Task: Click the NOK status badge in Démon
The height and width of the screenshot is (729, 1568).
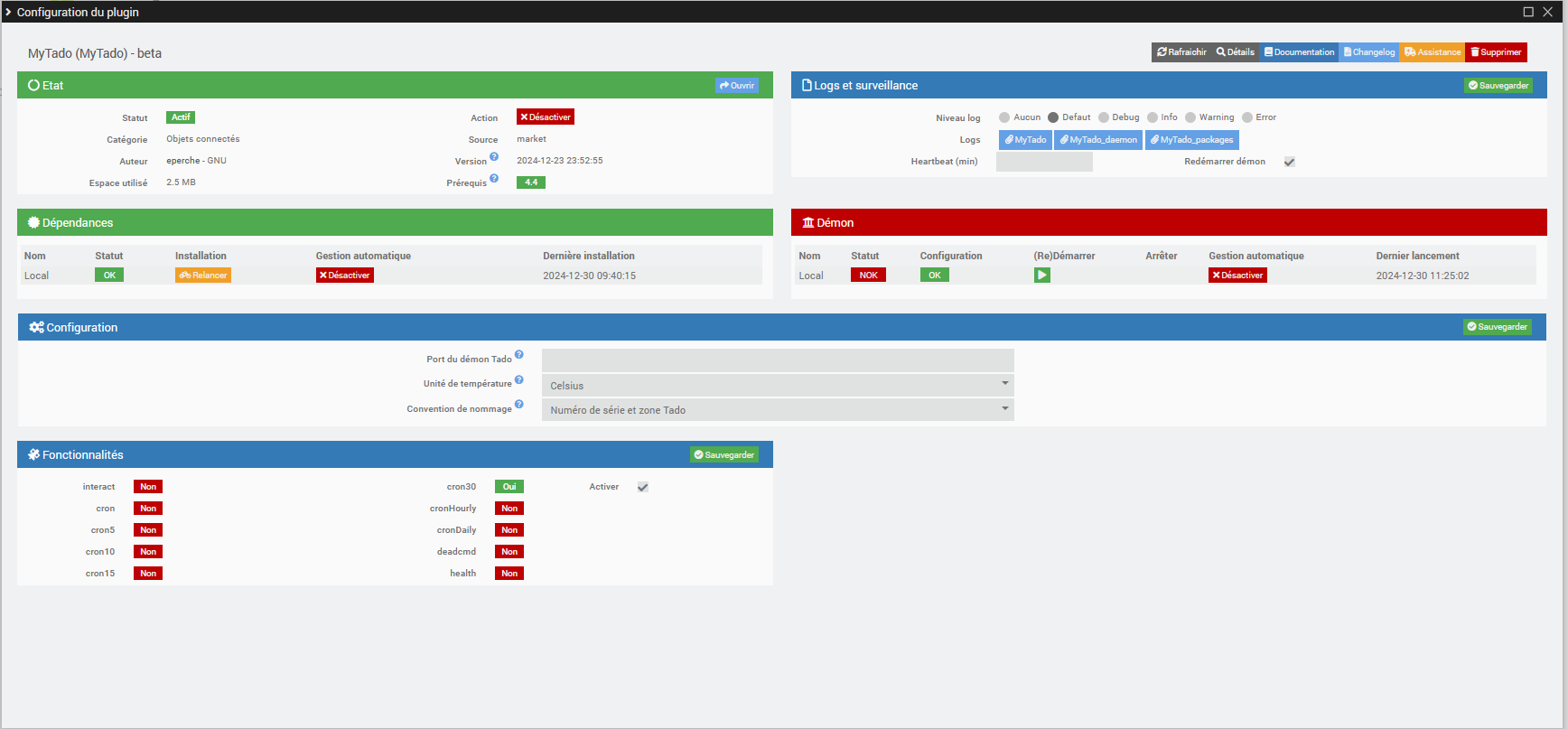Action: (868, 276)
